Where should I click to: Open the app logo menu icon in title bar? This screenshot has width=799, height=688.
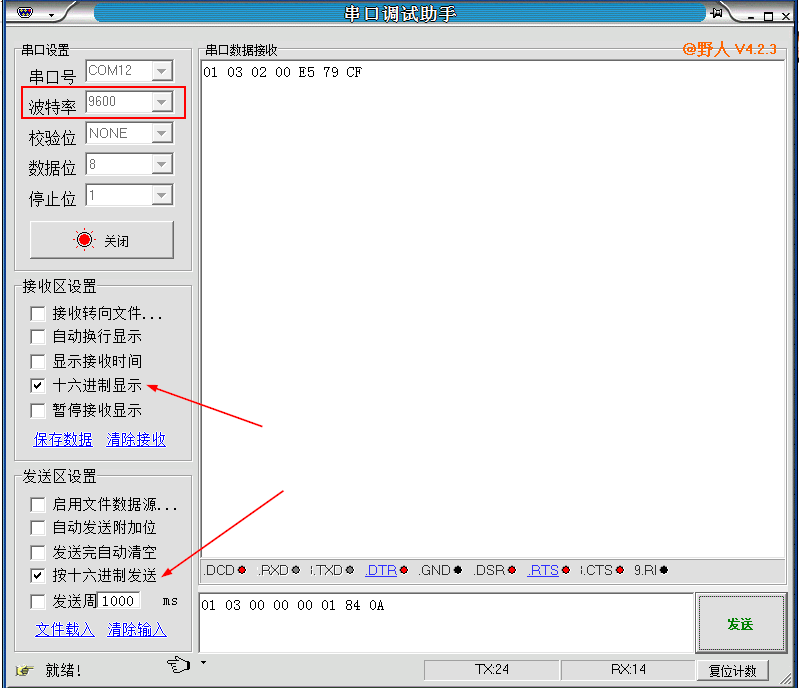(24, 13)
